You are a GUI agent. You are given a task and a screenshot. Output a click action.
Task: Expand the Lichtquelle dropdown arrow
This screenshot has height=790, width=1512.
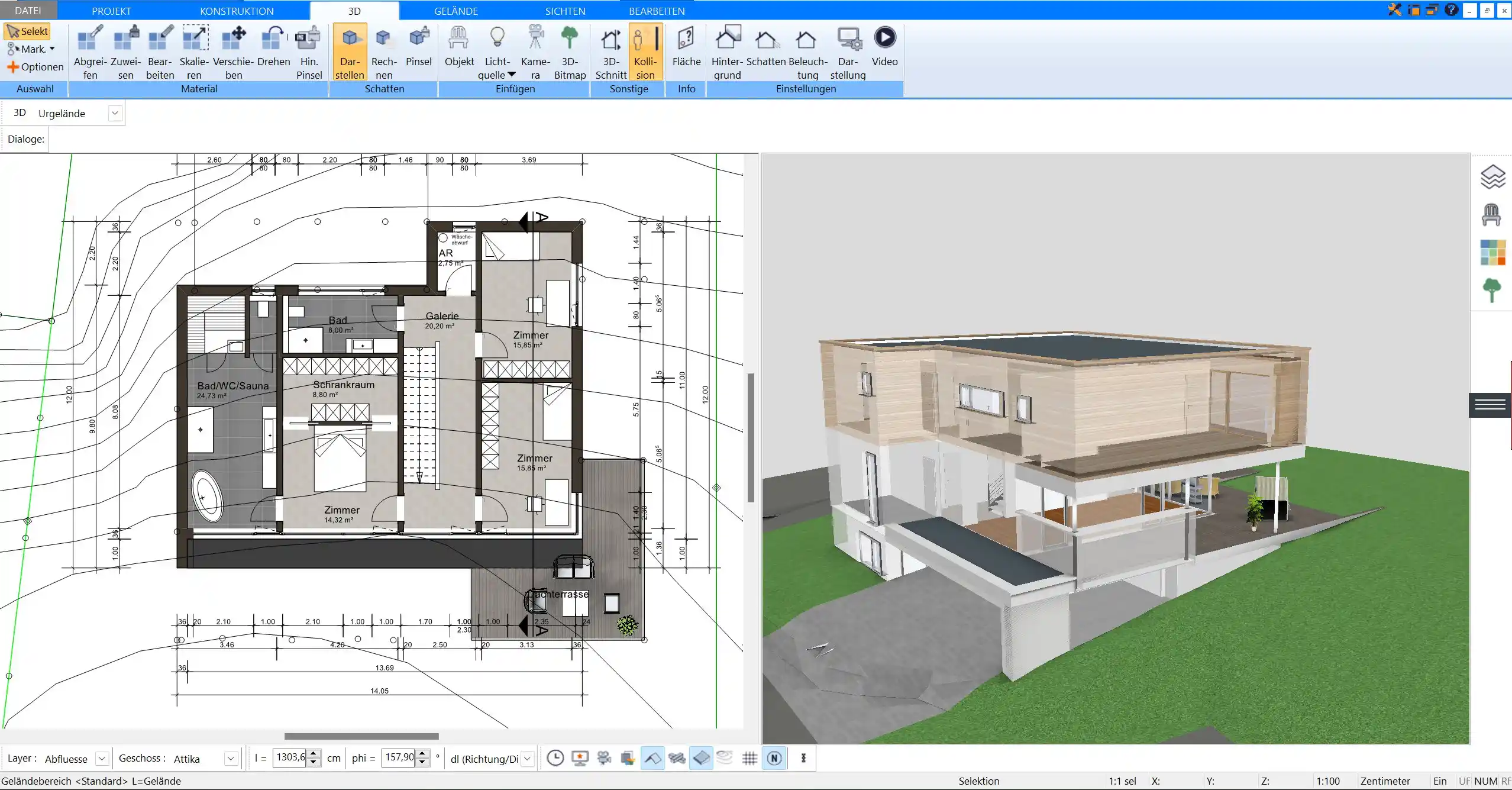tap(512, 75)
